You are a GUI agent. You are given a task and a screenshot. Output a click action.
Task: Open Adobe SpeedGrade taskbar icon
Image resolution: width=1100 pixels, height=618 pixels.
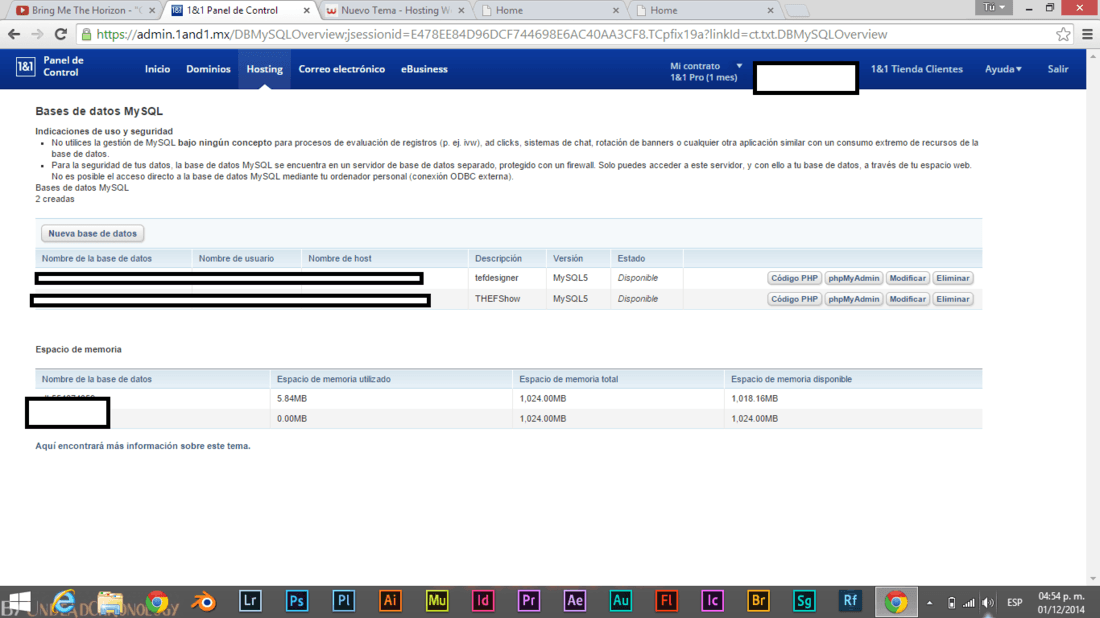(804, 601)
